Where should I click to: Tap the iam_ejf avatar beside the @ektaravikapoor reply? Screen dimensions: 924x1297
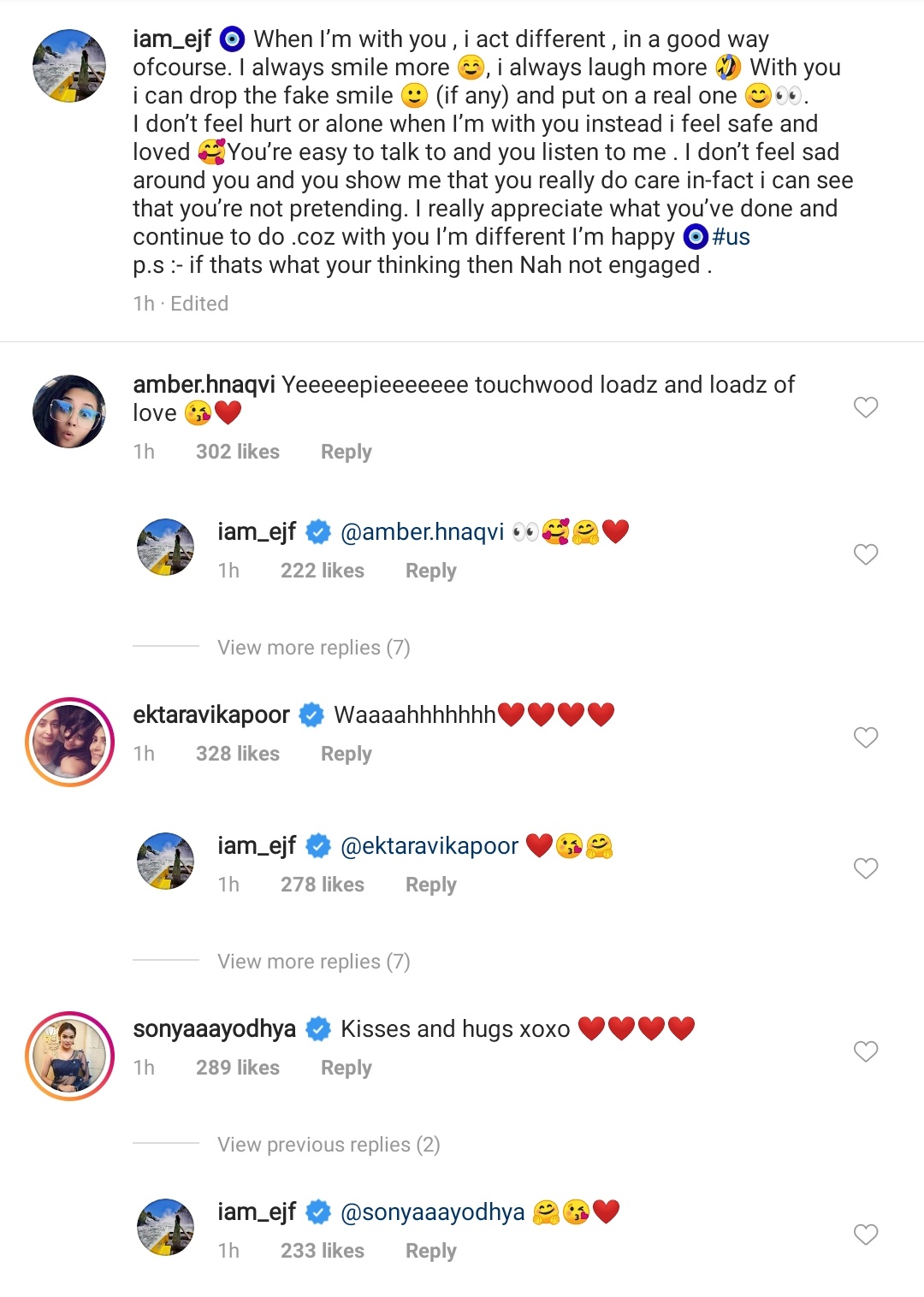166,861
